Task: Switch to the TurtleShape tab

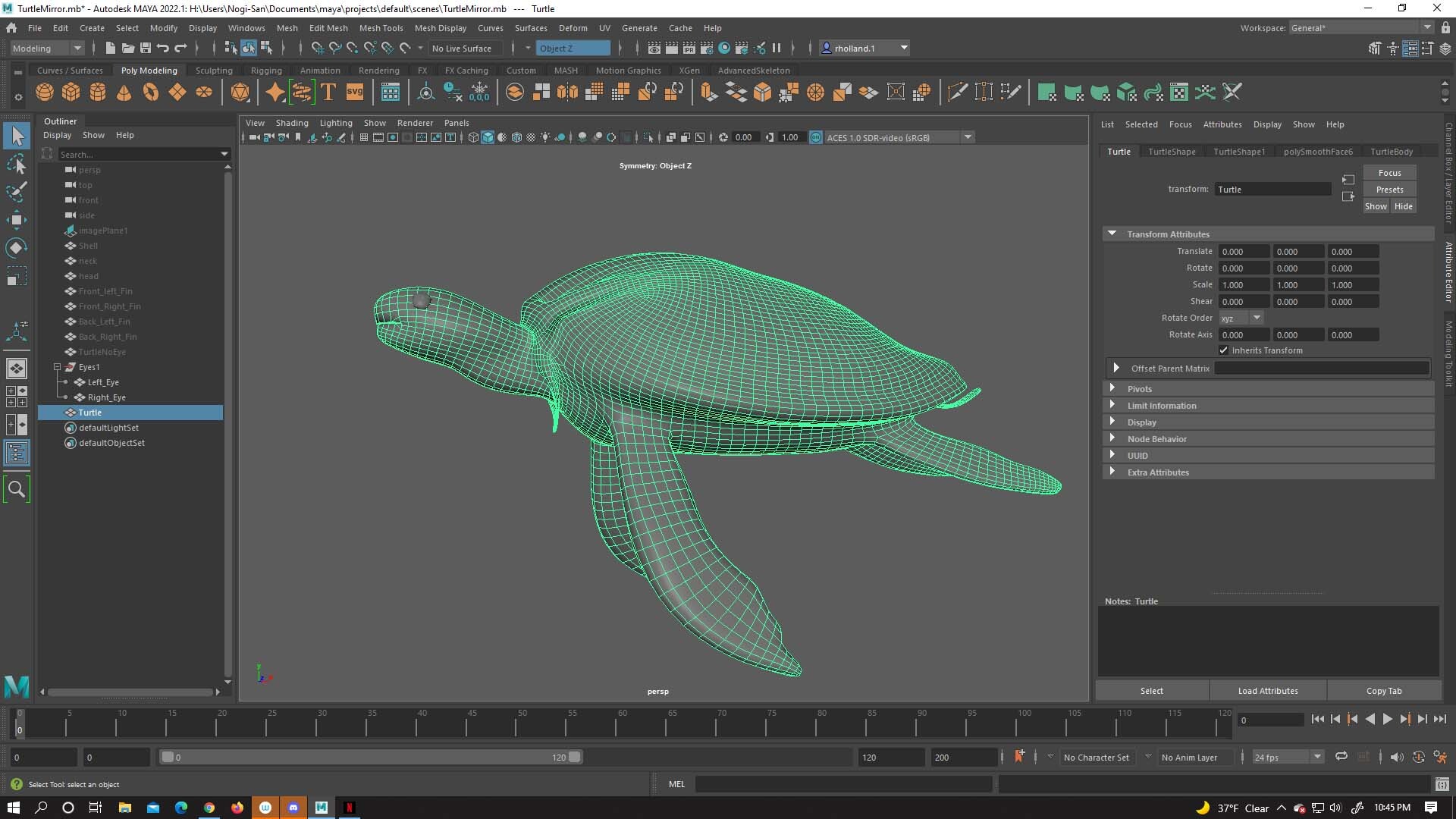Action: pos(1171,151)
